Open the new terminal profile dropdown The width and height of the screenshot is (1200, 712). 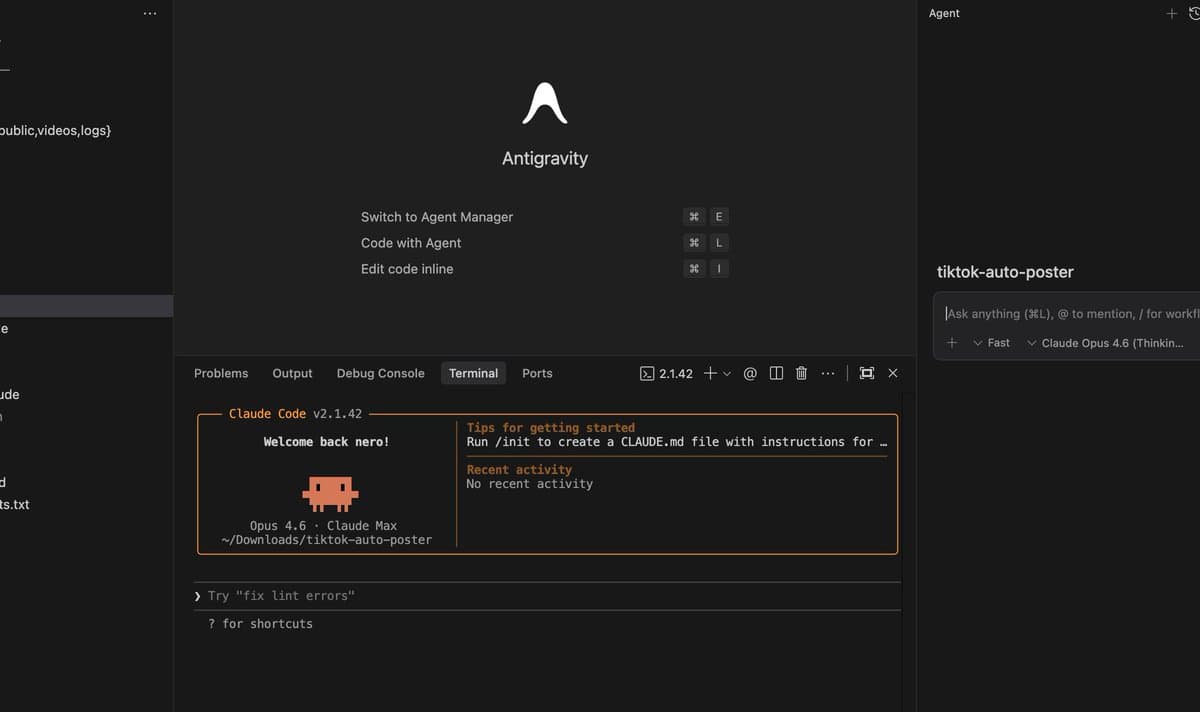727,373
